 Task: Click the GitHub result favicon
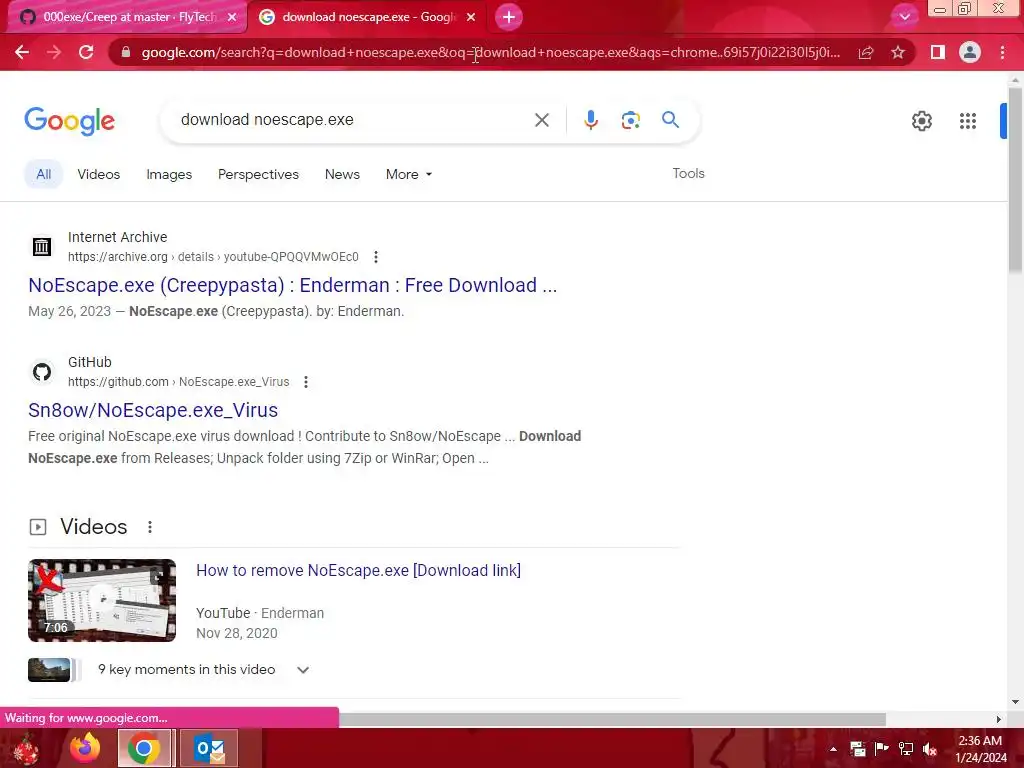42,372
